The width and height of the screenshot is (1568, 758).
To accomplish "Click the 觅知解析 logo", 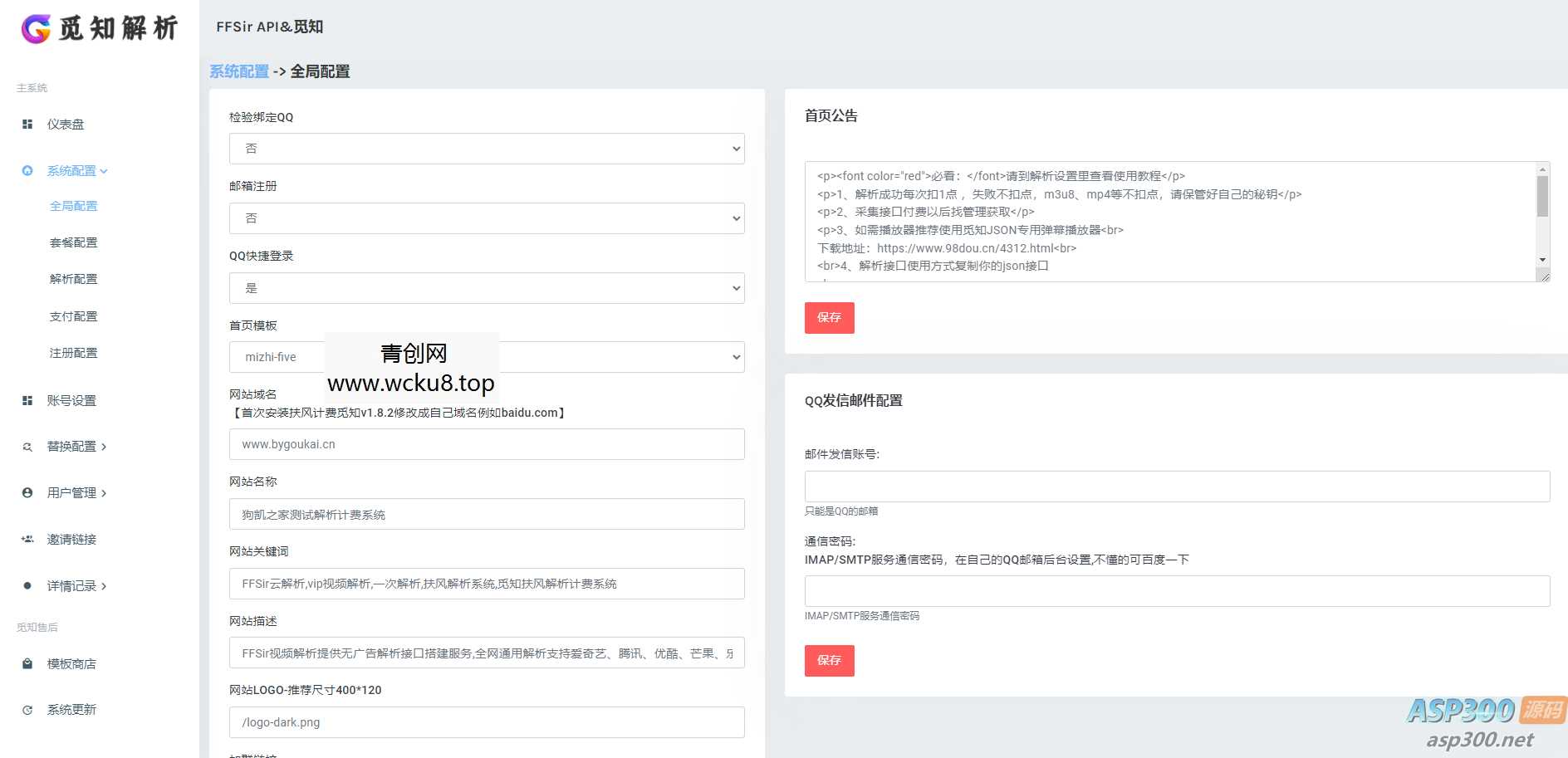I will click(x=100, y=28).
